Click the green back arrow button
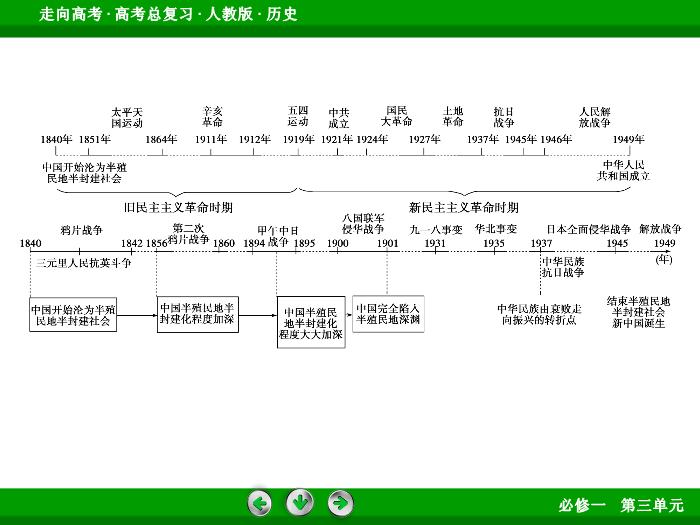The image size is (700, 525). pos(260,503)
